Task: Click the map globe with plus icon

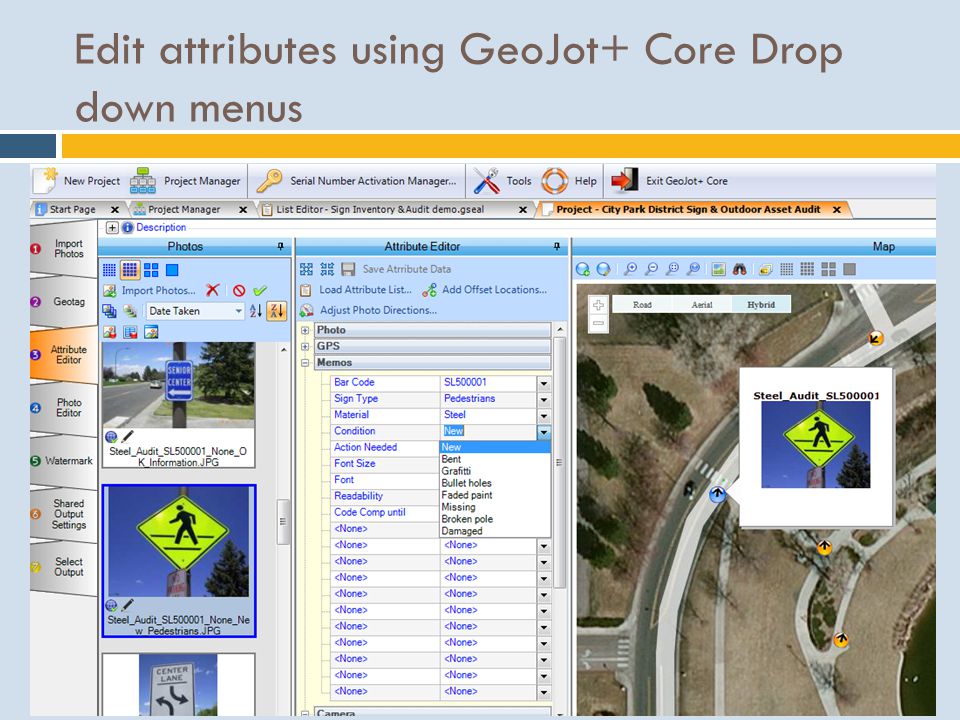Action: pos(583,269)
